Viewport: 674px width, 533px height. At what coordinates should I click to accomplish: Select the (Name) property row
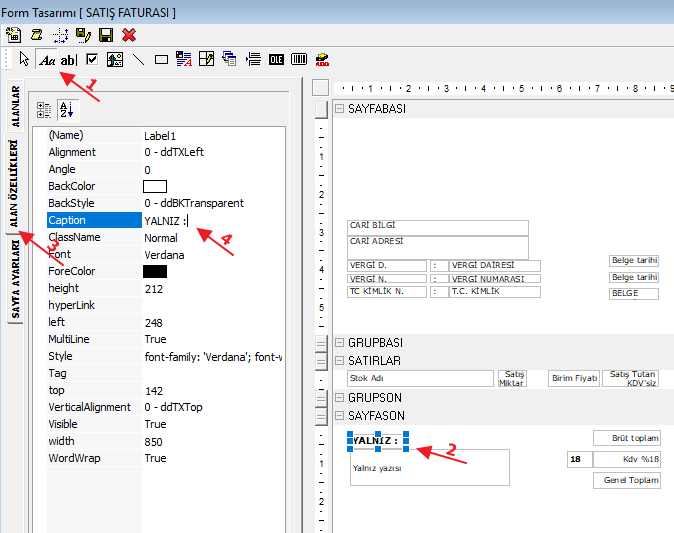coord(165,135)
